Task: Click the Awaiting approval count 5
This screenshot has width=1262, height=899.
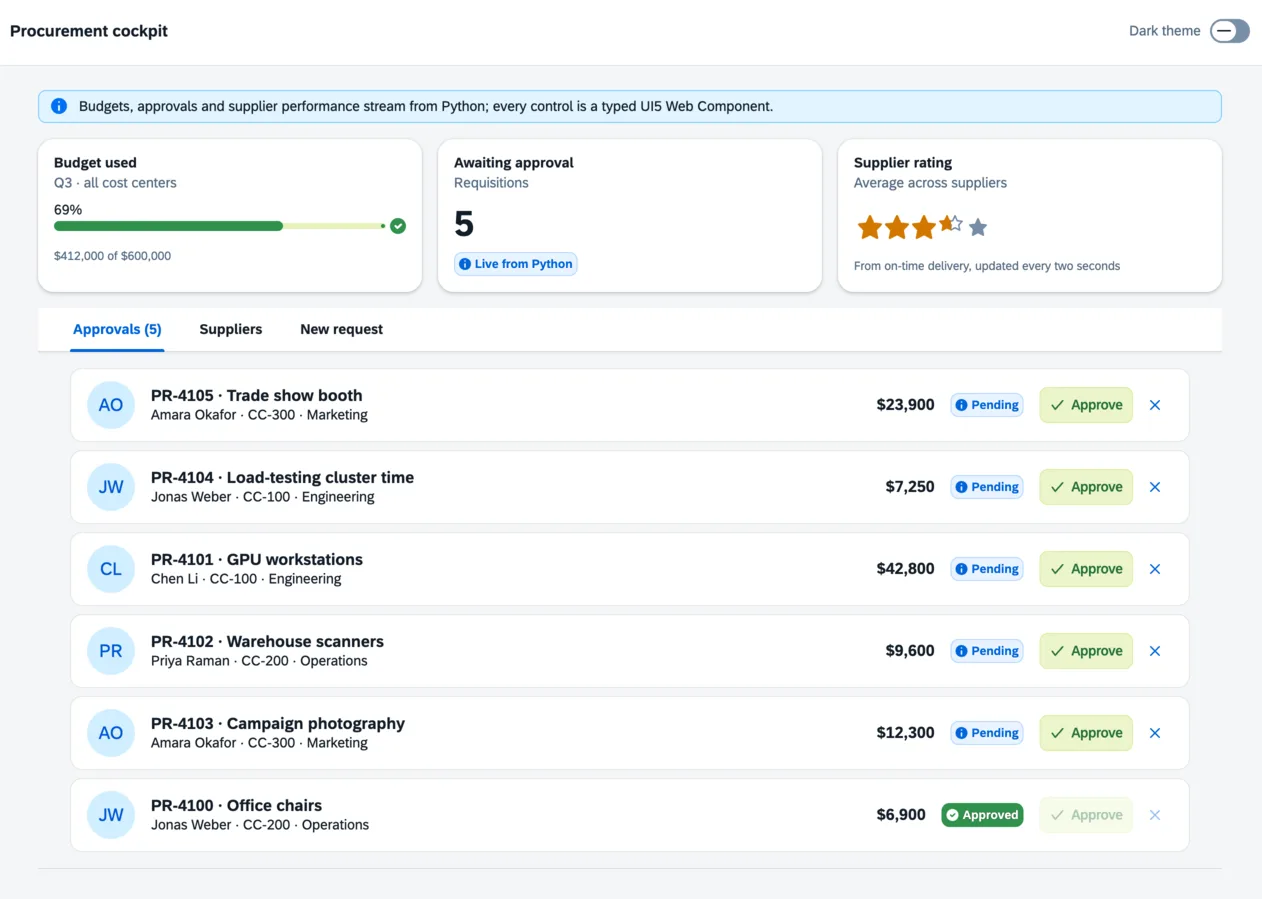Action: 464,224
